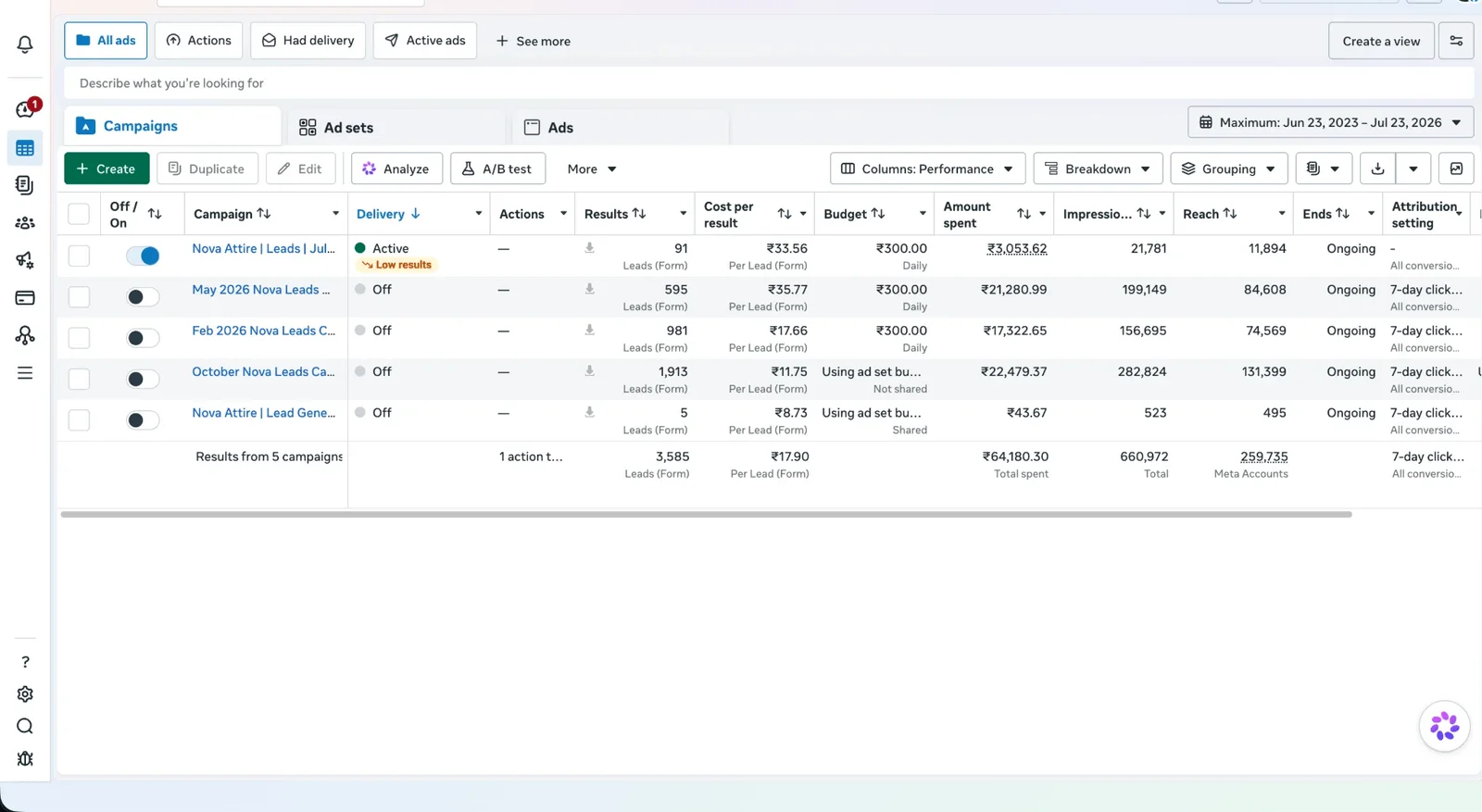The height and width of the screenshot is (812, 1482).
Task: Click the Analyze button
Action: pos(396,169)
